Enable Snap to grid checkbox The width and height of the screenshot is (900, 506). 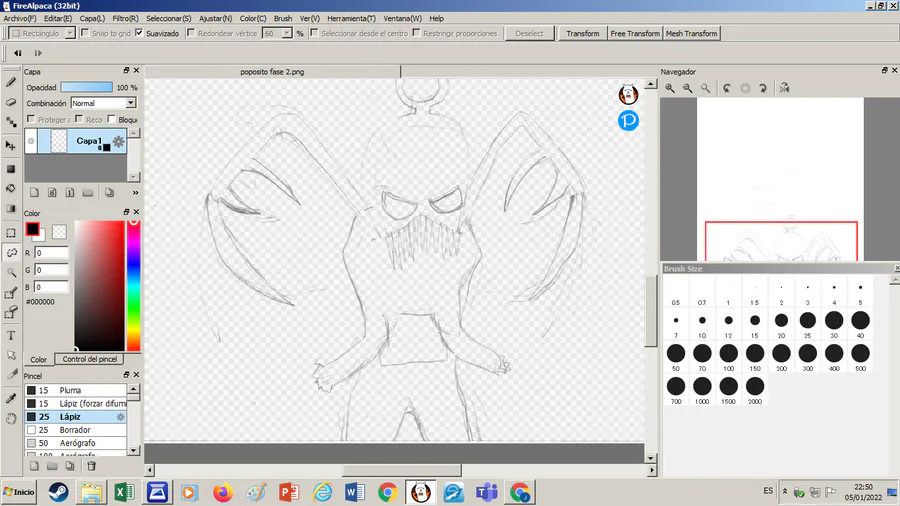tap(85, 33)
